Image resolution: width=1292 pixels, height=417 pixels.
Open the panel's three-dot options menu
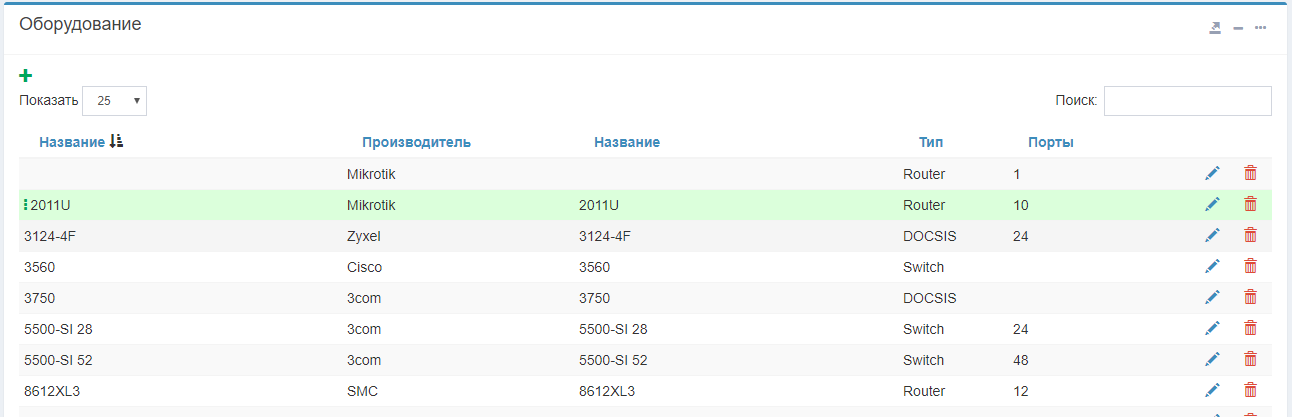coord(1261,28)
